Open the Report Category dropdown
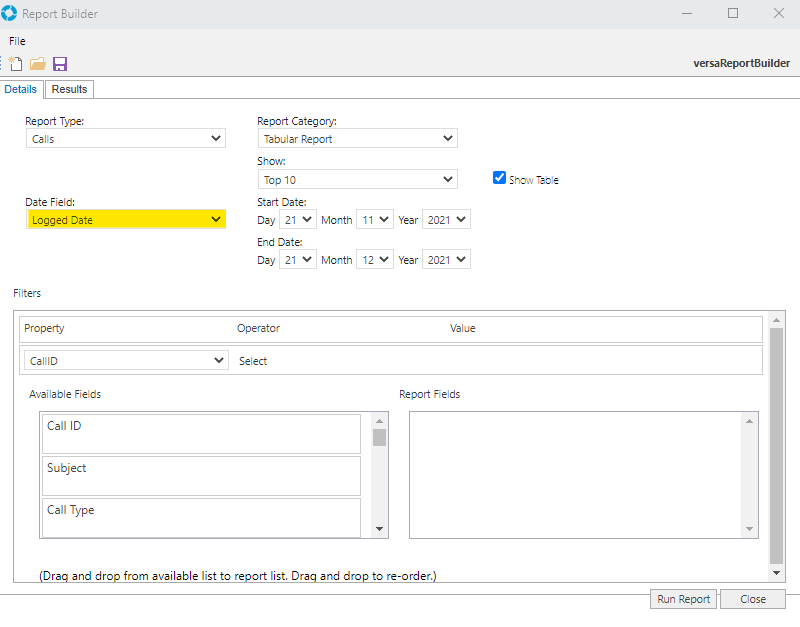This screenshot has width=800, height=627. tap(358, 139)
